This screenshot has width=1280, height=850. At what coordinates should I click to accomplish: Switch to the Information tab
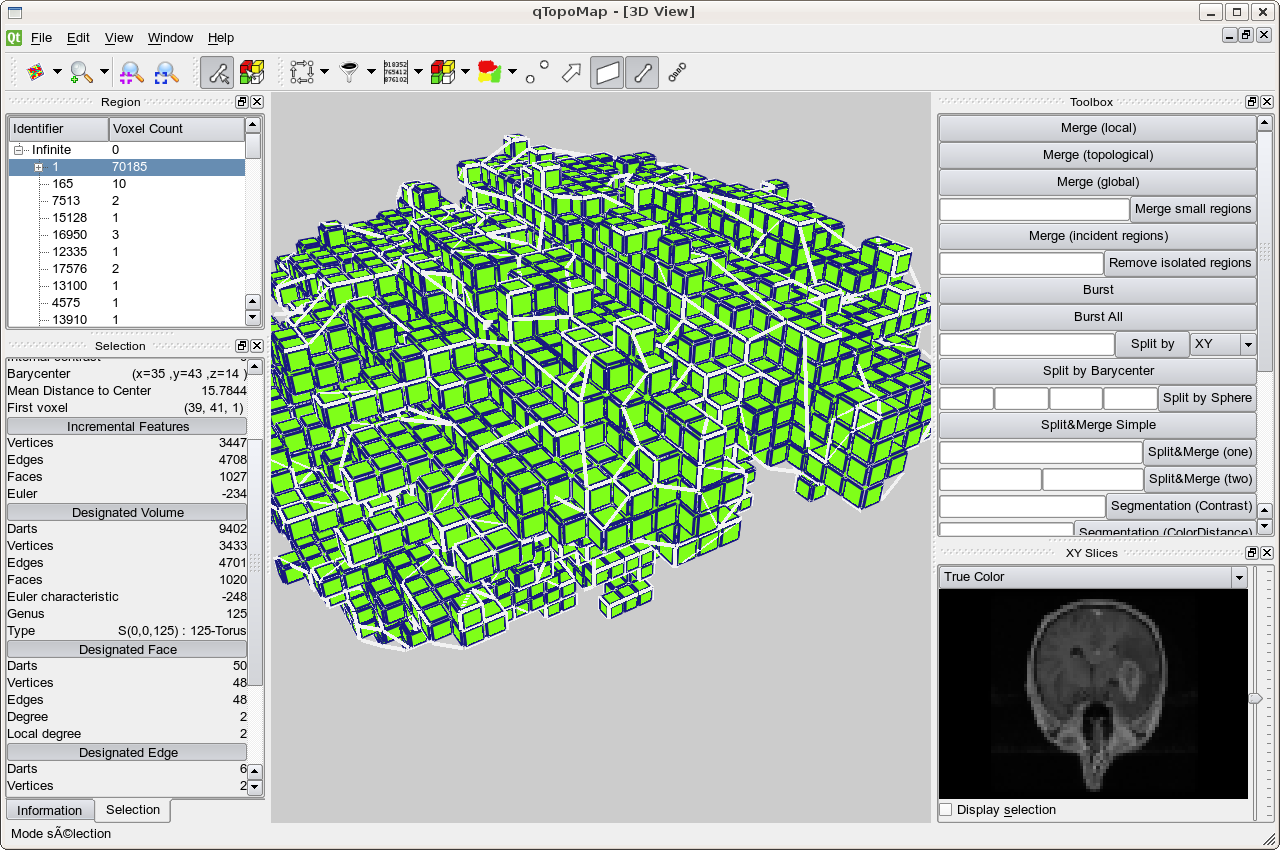(50, 810)
